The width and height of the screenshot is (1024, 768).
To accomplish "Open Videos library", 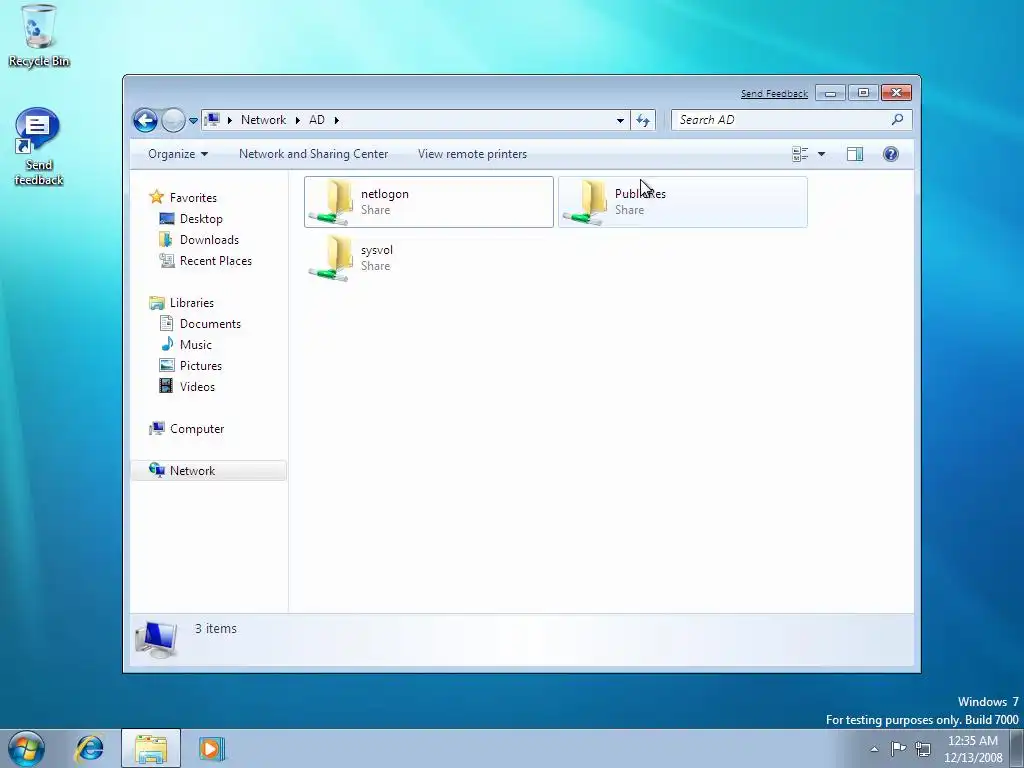I will point(197,387).
